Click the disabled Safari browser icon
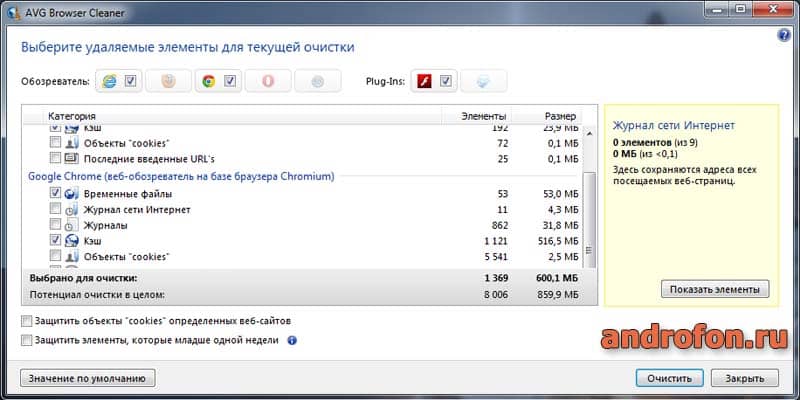This screenshot has height=400, width=800. coord(318,81)
